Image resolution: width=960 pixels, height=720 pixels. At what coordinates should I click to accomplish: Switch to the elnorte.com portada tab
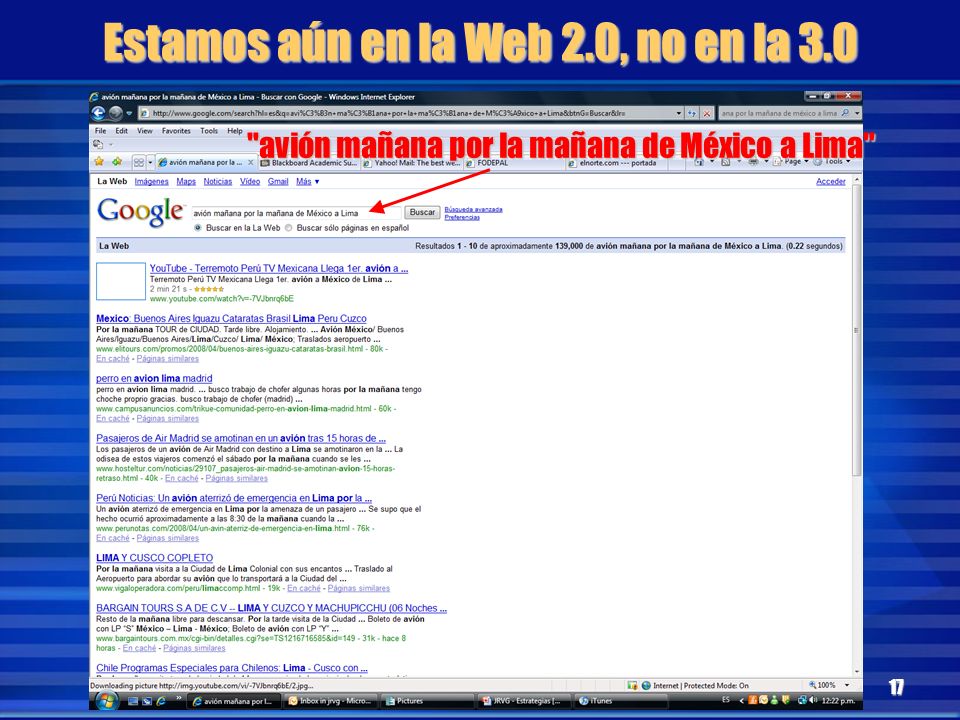(x=617, y=163)
